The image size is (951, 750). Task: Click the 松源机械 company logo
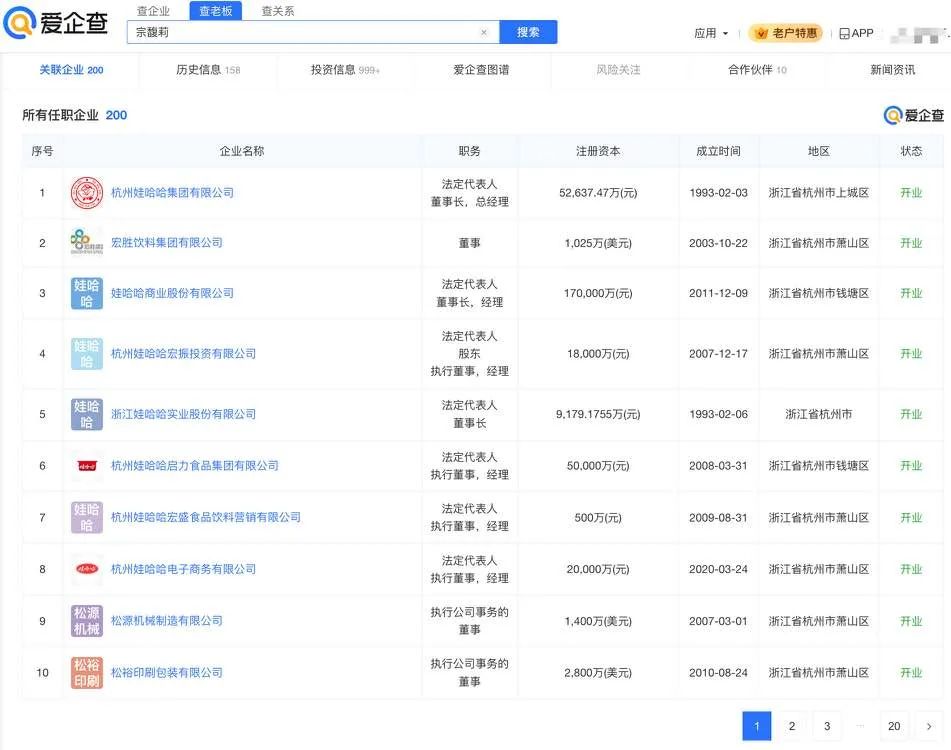pyautogui.click(x=86, y=620)
